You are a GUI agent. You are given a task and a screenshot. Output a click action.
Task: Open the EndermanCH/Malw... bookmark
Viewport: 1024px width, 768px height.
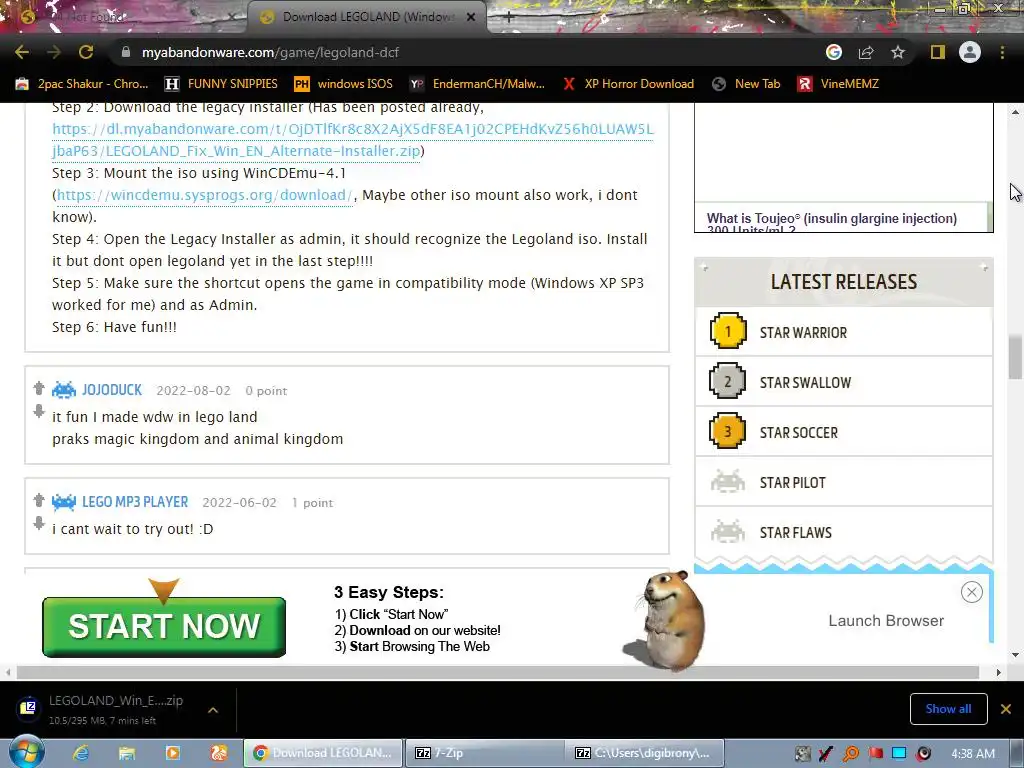click(x=477, y=84)
